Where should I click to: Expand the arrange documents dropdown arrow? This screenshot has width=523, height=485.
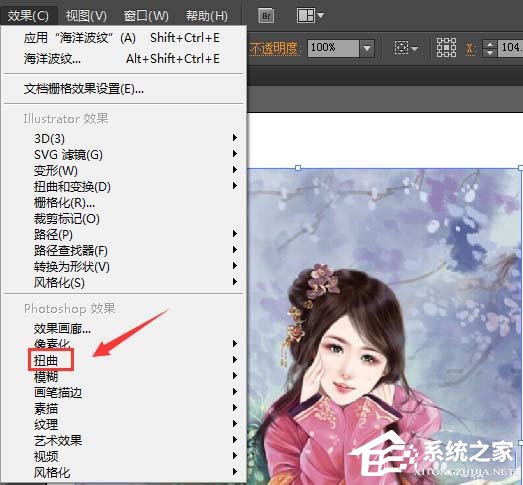[321, 15]
